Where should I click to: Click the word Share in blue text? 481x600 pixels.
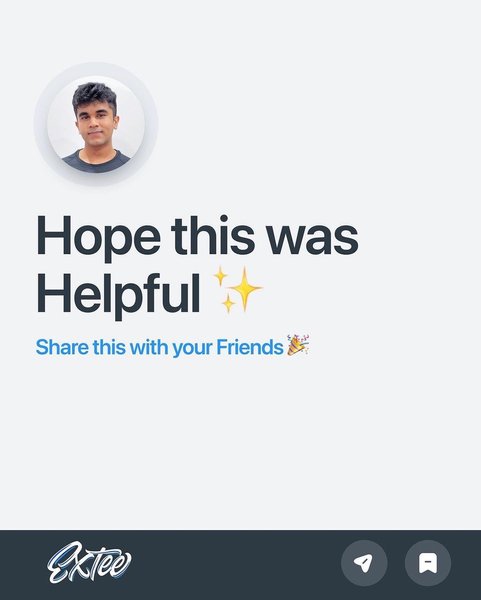point(62,347)
